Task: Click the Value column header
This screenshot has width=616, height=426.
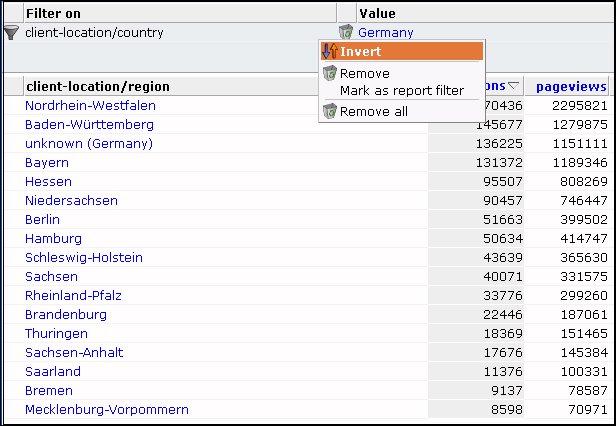Action: click(x=377, y=14)
